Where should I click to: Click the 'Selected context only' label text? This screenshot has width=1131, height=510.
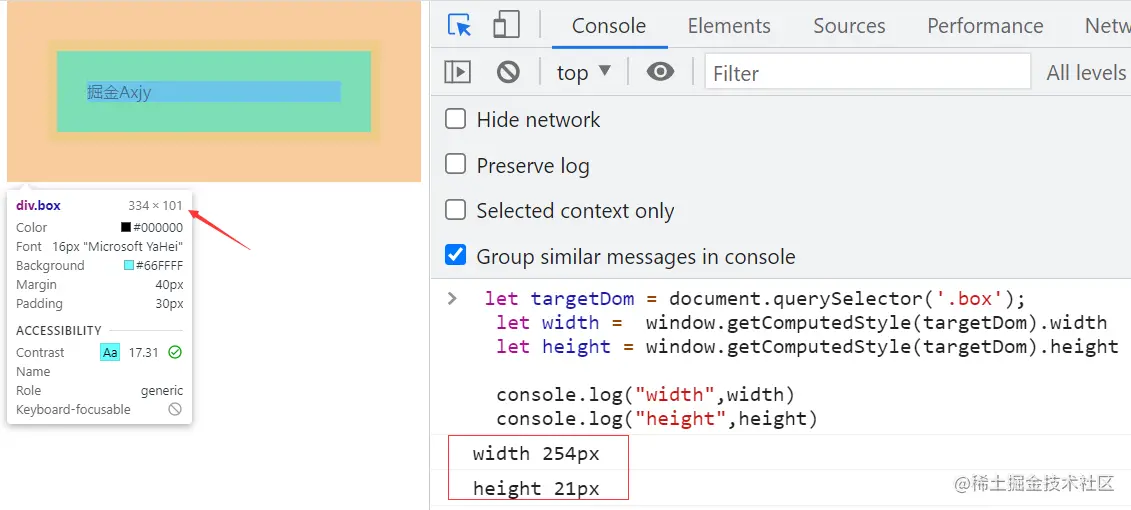[x=575, y=211]
